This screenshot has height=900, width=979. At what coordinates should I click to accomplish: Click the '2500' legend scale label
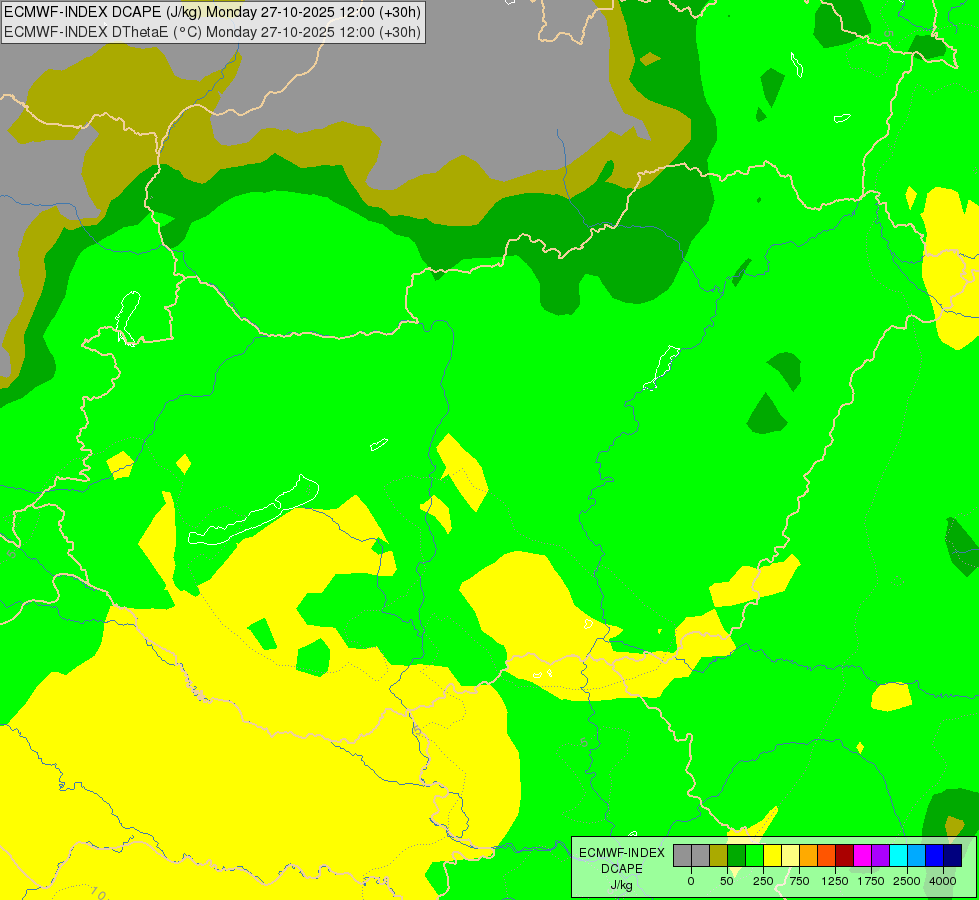pyautogui.click(x=907, y=881)
